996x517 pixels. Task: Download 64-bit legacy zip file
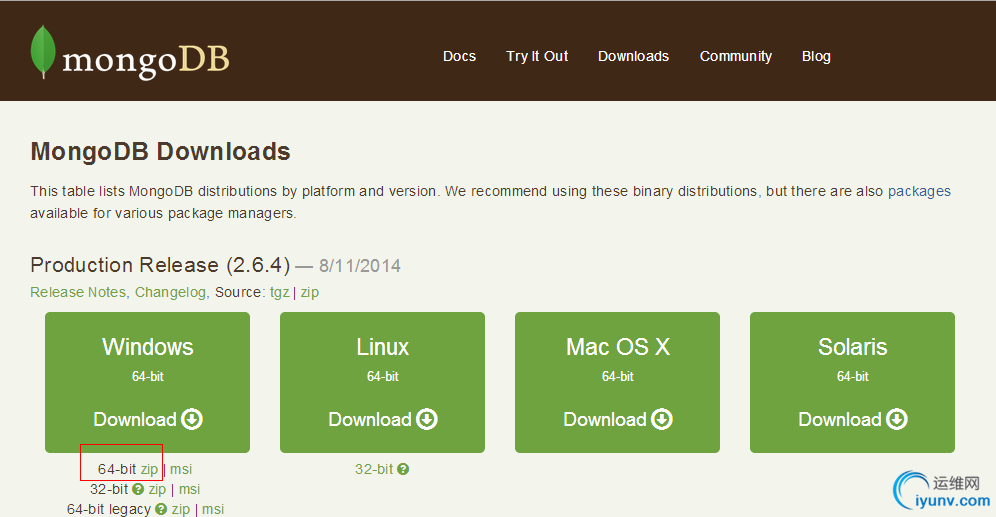point(181,509)
